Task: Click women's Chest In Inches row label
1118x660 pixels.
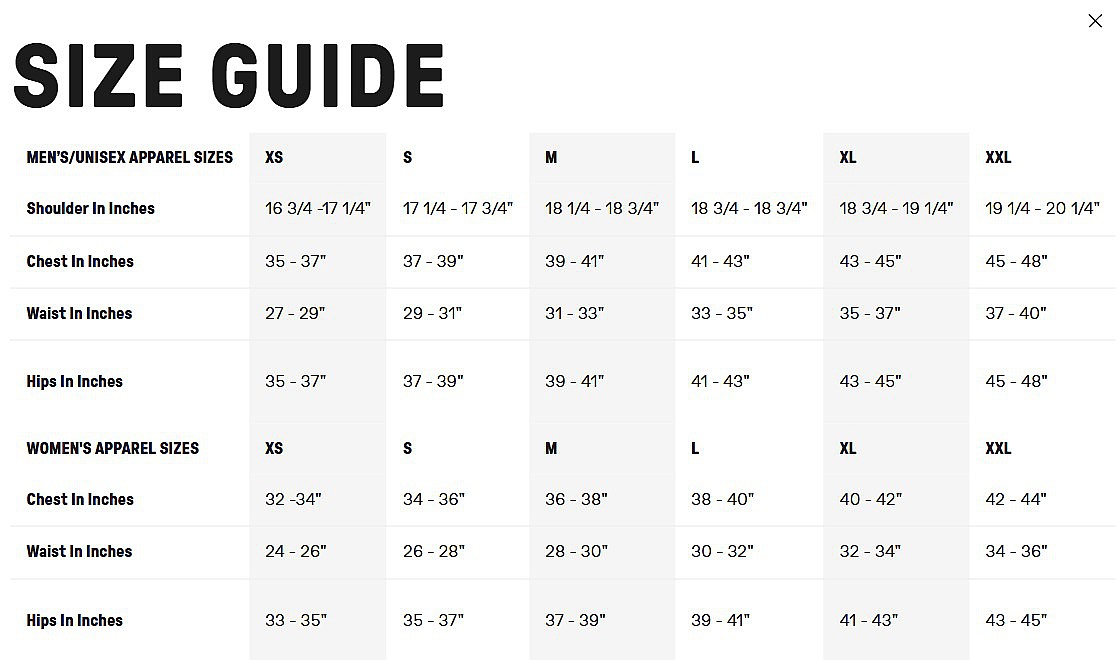Action: tap(80, 499)
